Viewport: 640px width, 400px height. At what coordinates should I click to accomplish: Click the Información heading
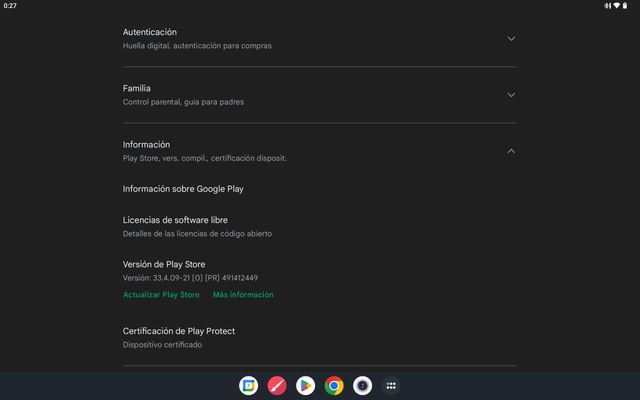point(147,145)
